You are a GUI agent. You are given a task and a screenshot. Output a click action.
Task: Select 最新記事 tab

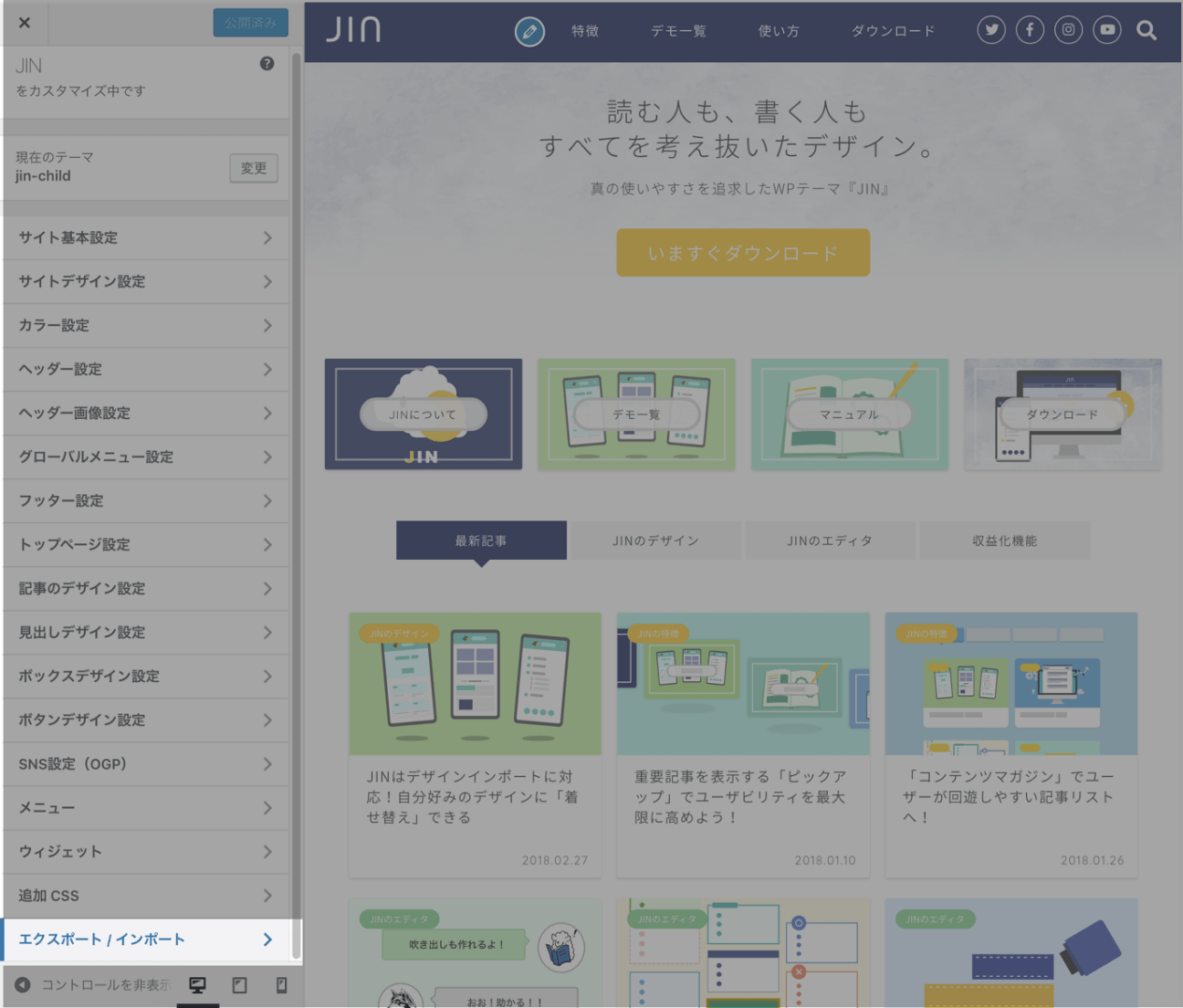point(481,541)
